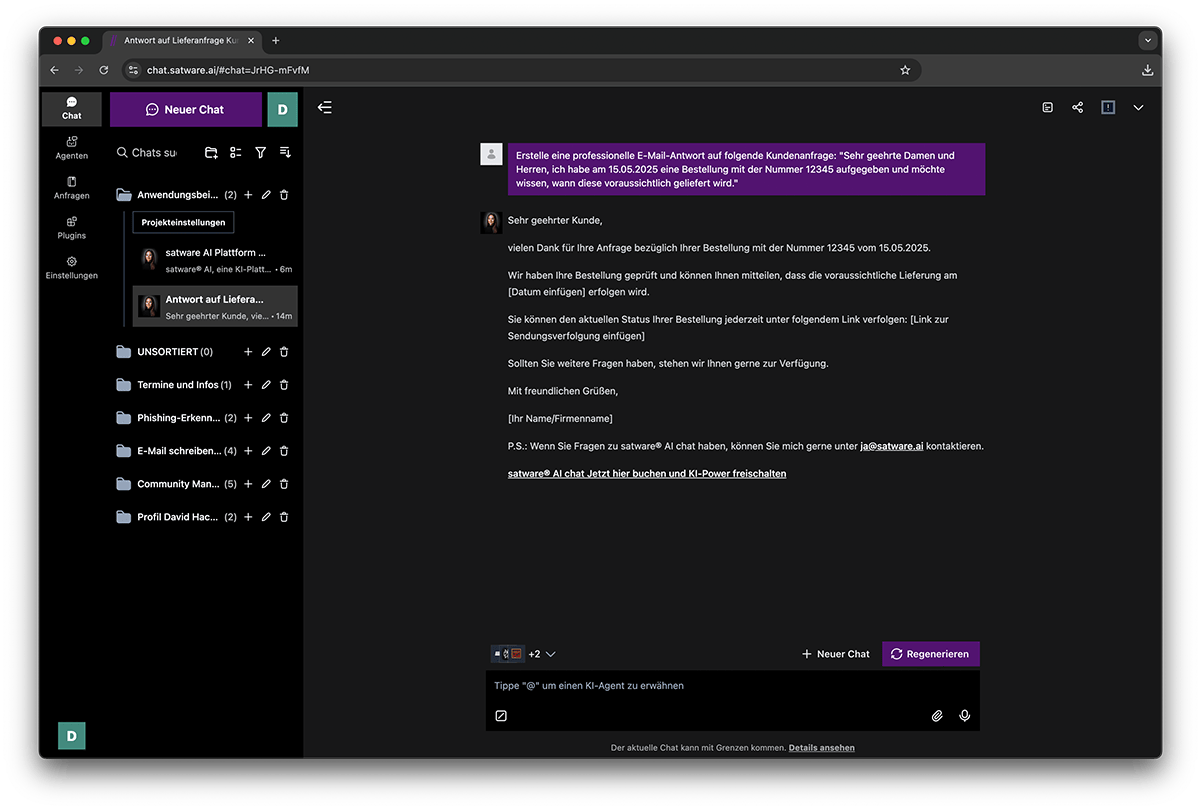Switch to the Chat section
This screenshot has width=1200, height=808.
pyautogui.click(x=72, y=108)
